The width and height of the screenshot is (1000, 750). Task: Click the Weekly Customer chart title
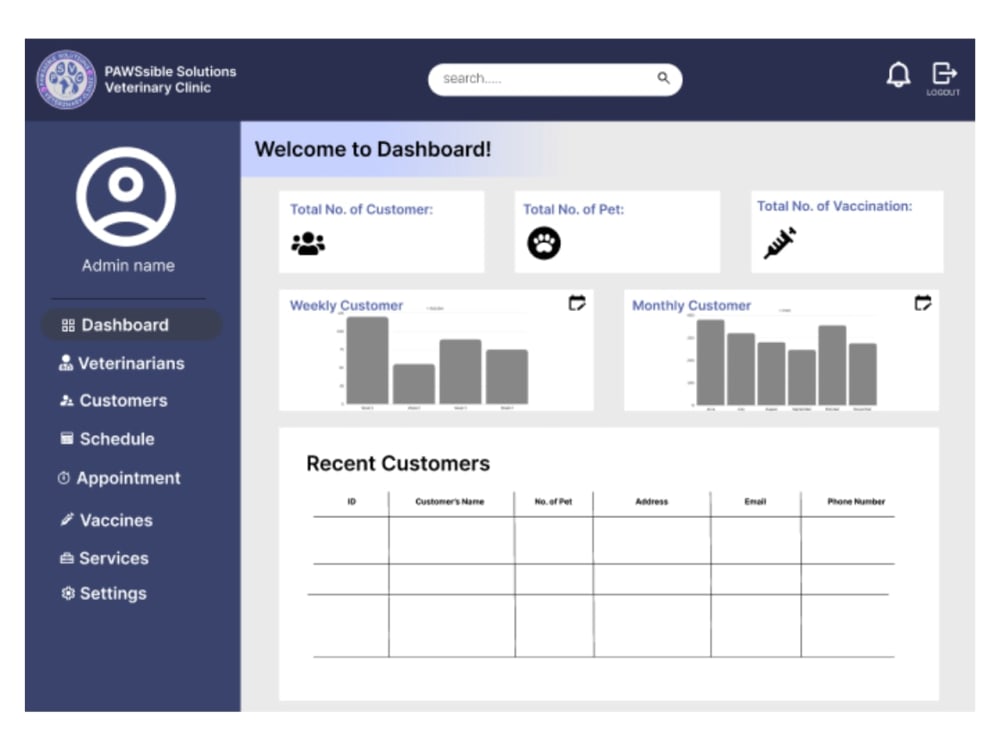pyautogui.click(x=346, y=305)
